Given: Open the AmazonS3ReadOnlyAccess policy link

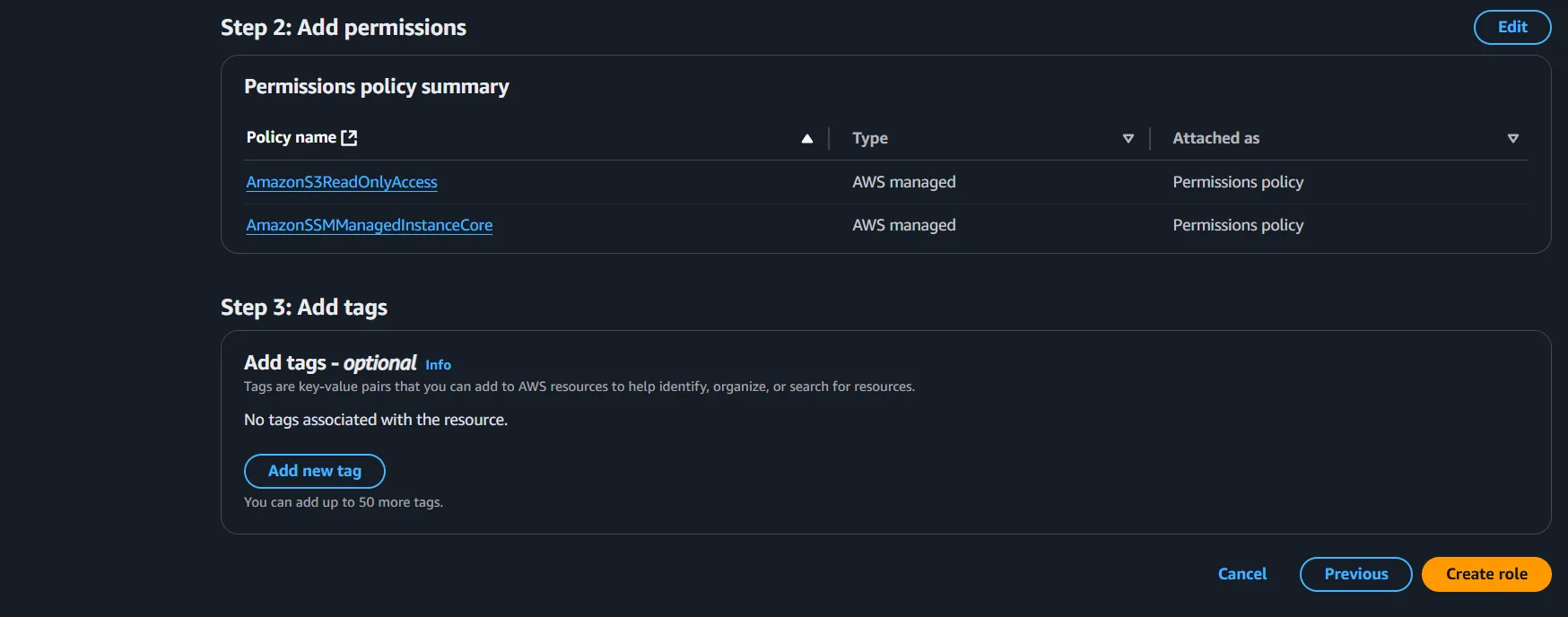Looking at the screenshot, I should click(x=342, y=182).
